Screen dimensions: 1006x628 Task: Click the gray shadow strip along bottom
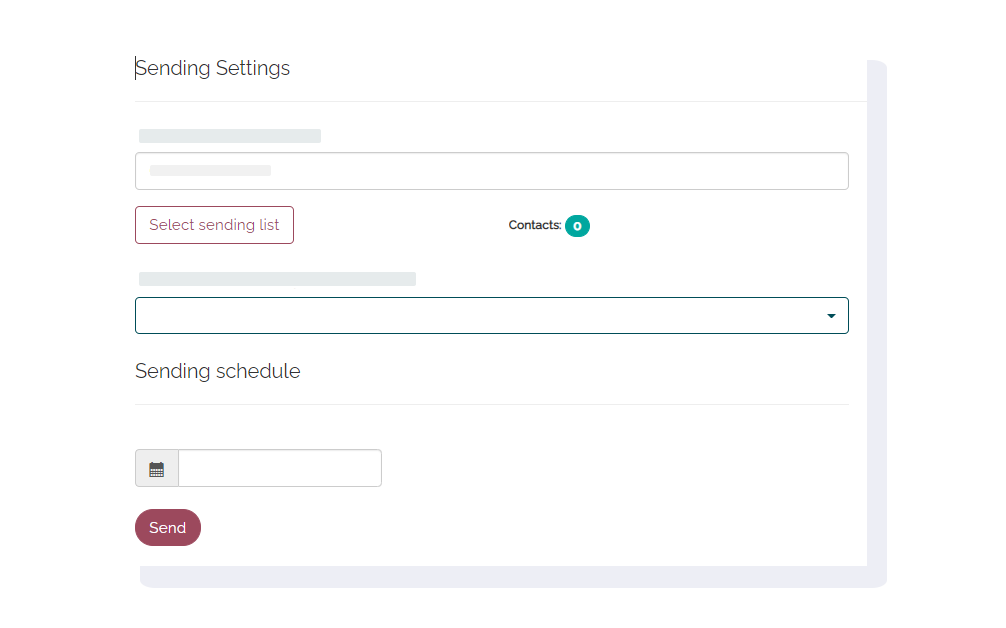pyautogui.click(x=513, y=577)
